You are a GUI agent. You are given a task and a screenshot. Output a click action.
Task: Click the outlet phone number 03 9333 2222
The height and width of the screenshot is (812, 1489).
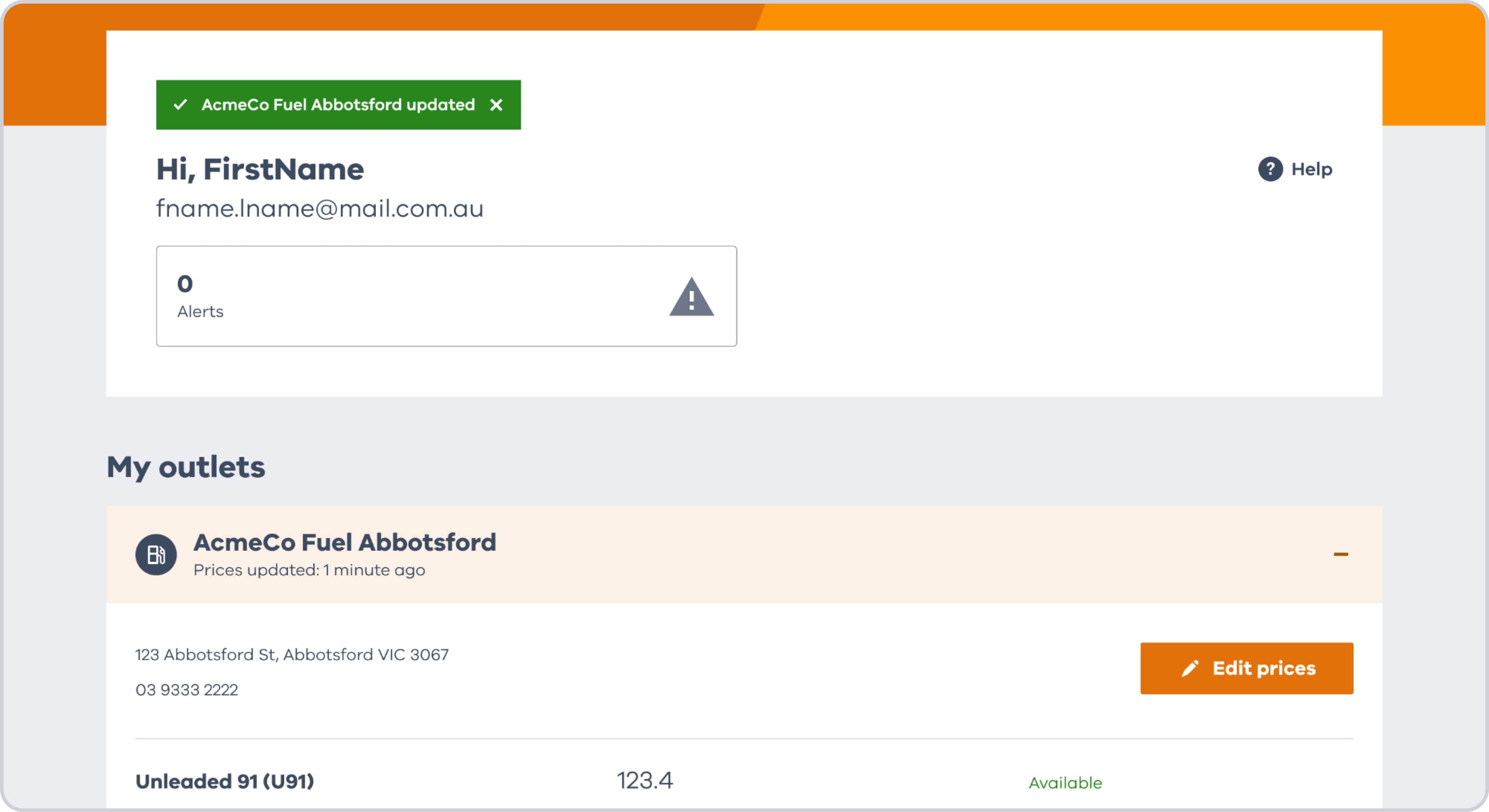[187, 689]
